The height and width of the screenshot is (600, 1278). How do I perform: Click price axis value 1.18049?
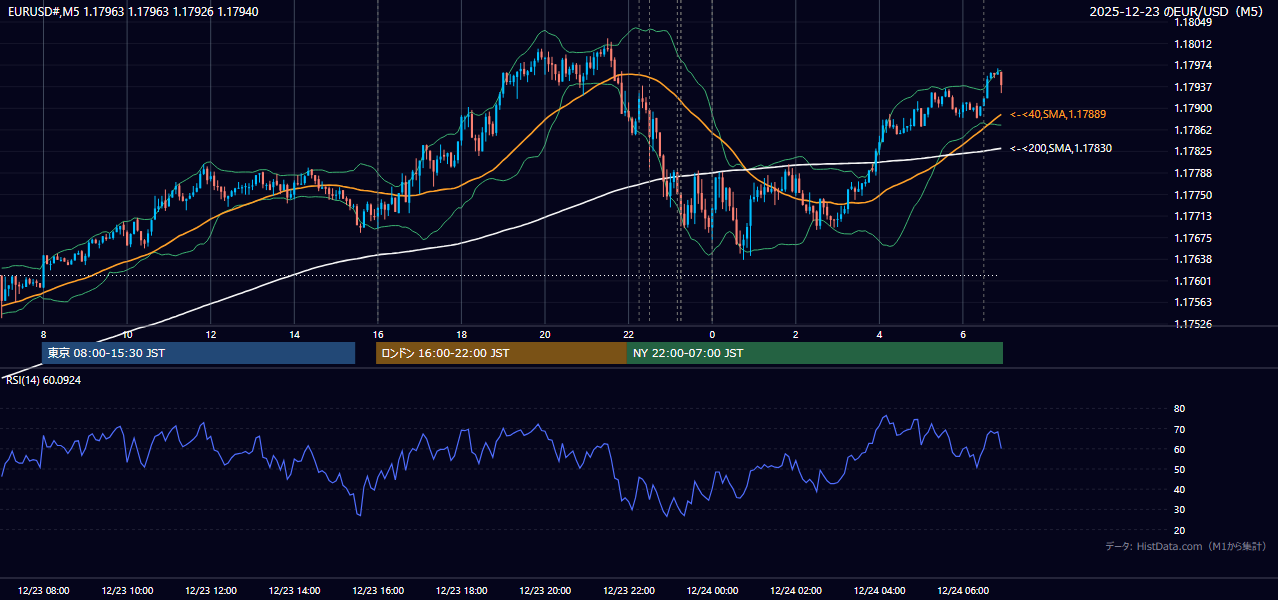[x=1194, y=22]
